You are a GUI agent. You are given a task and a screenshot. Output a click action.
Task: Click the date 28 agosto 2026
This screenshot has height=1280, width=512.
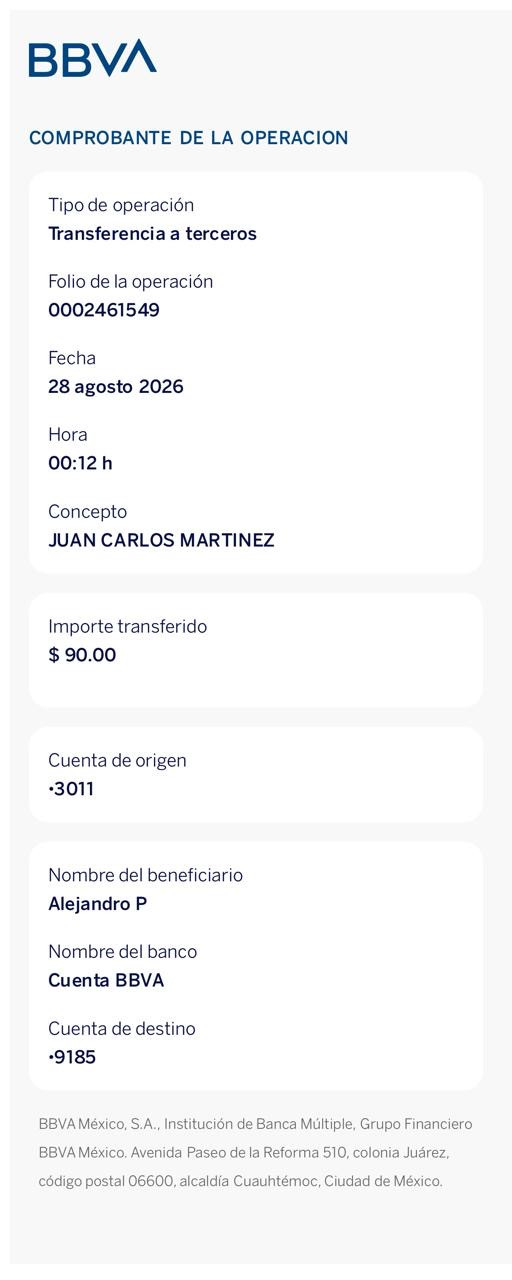click(116, 387)
